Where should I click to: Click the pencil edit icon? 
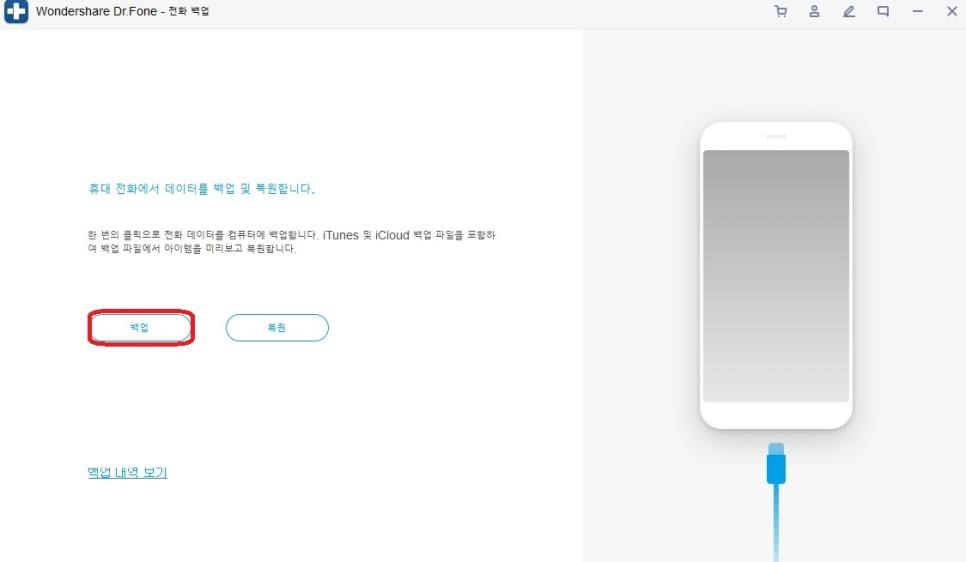tap(849, 11)
